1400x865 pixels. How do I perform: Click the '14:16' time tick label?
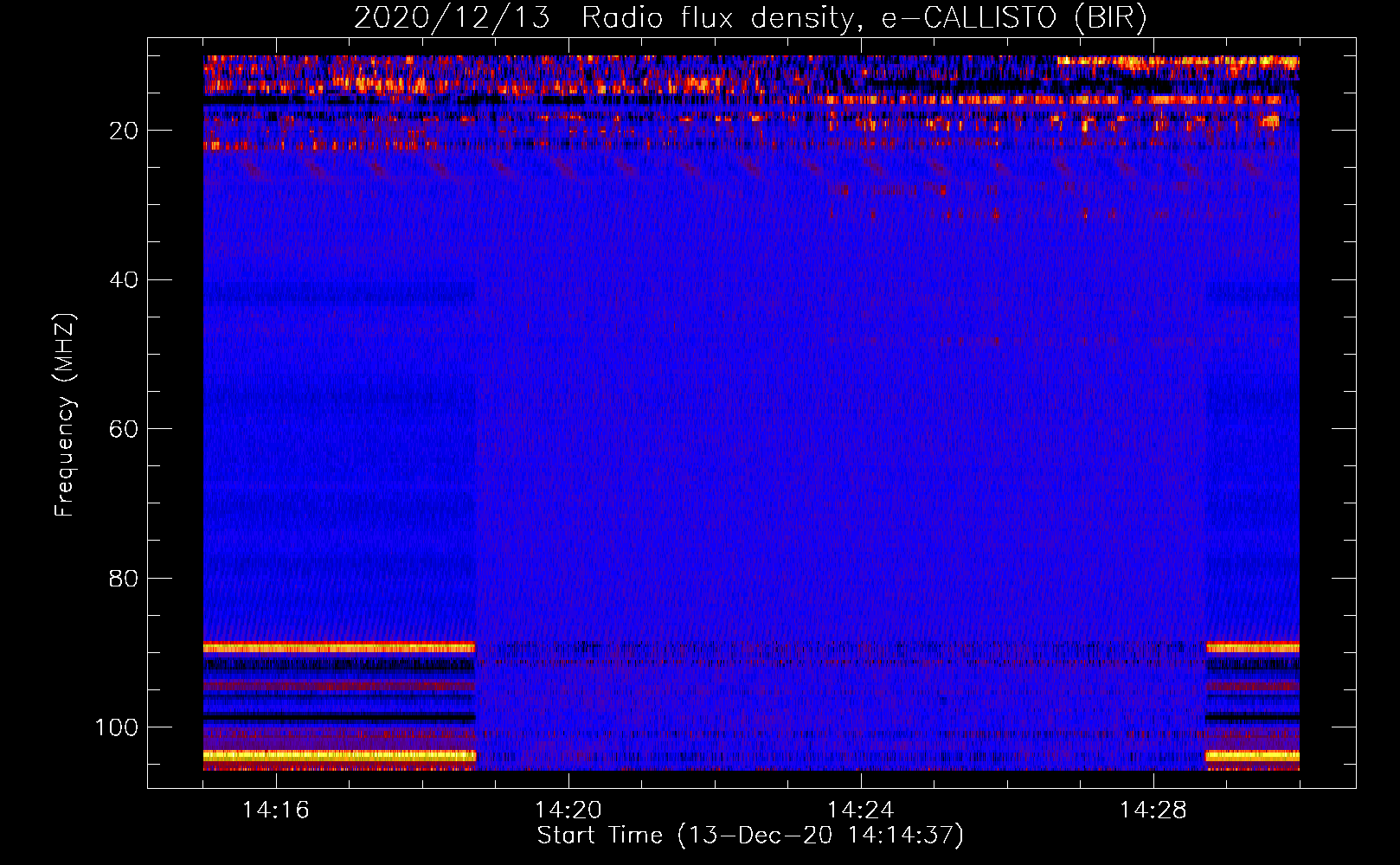pyautogui.click(x=276, y=811)
